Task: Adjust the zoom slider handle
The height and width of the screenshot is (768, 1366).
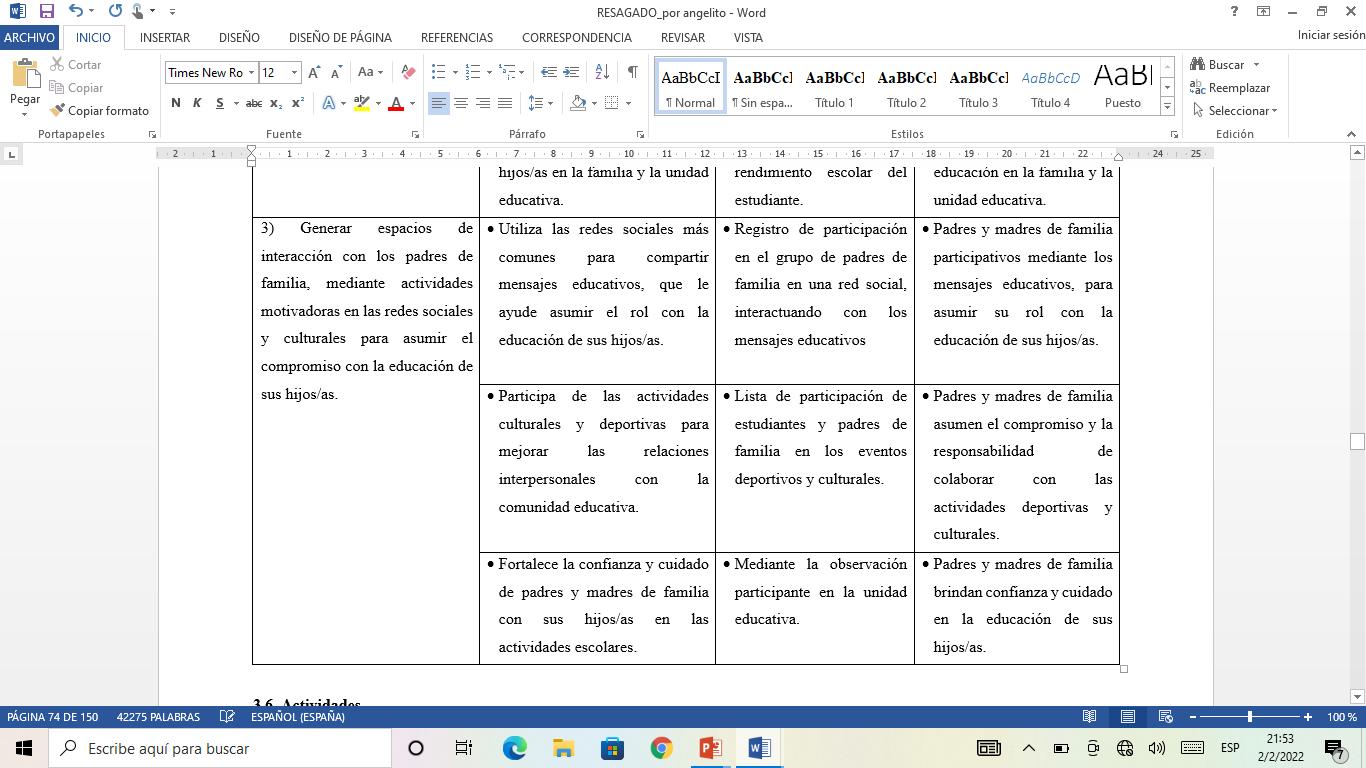Action: click(1249, 717)
